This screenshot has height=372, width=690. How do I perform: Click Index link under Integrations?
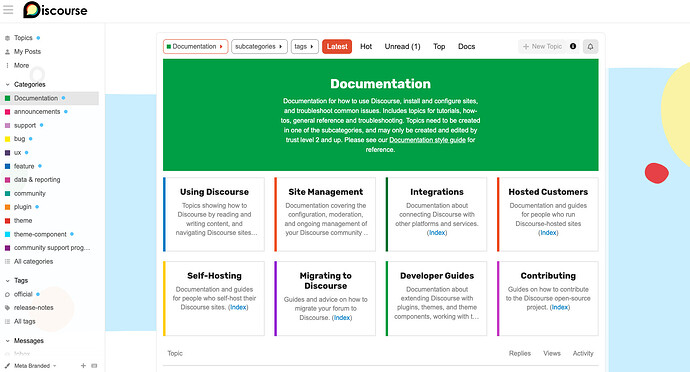pos(437,233)
